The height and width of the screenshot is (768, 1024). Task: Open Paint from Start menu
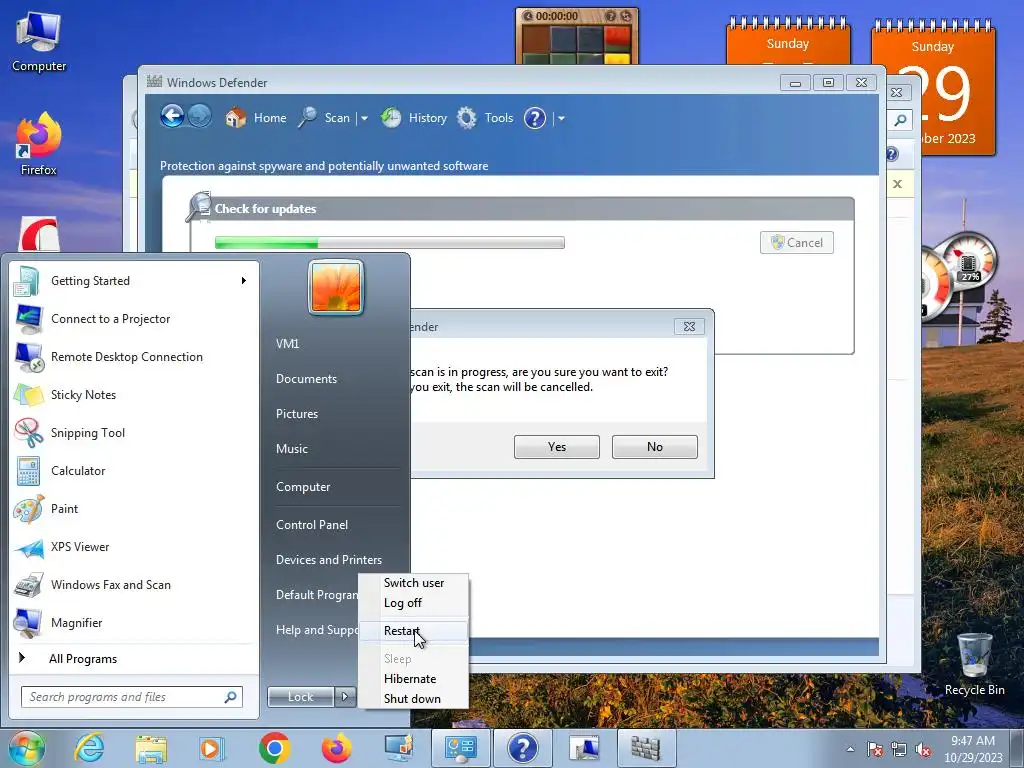coord(133,509)
